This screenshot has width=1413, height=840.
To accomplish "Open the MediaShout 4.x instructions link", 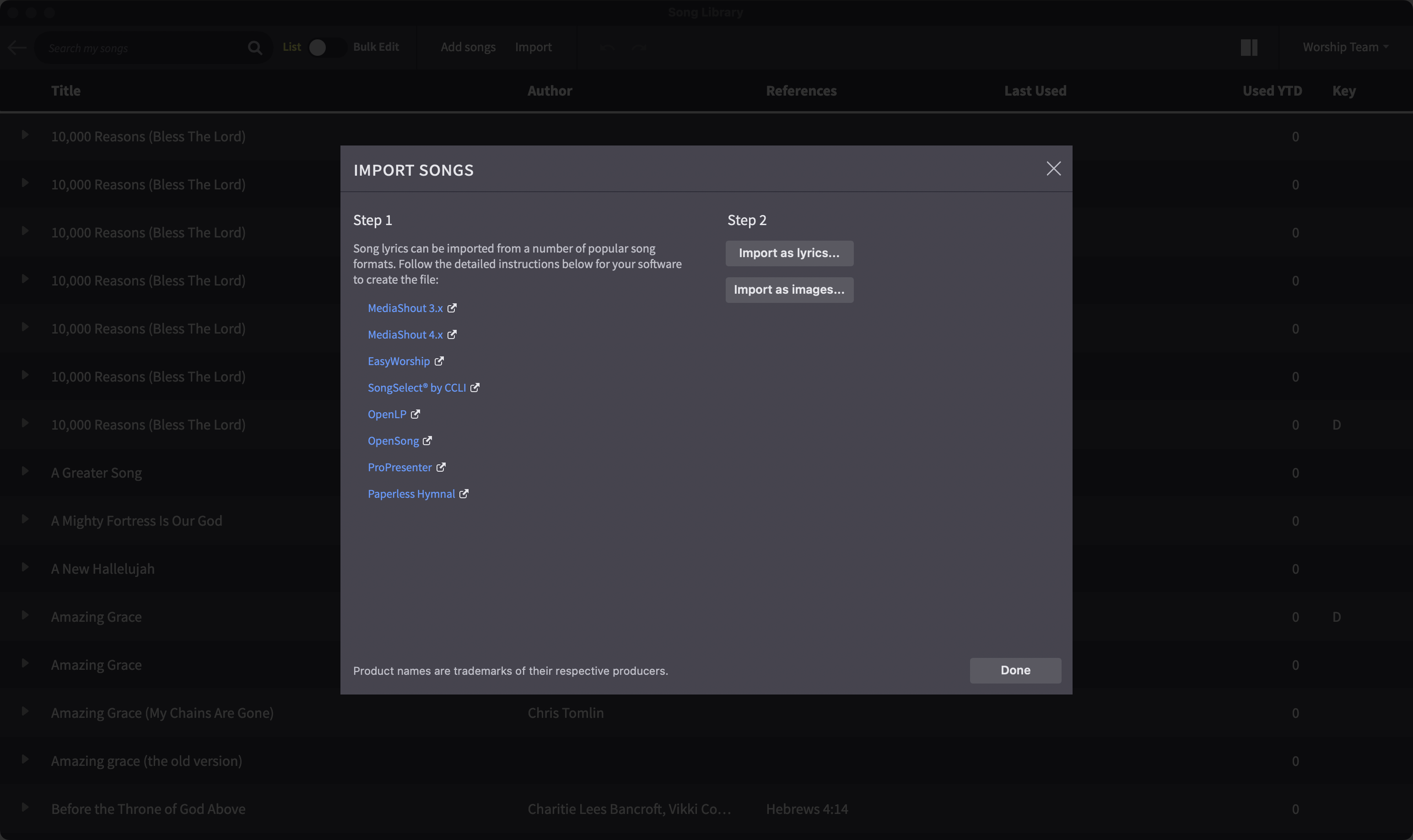I will 405,334.
